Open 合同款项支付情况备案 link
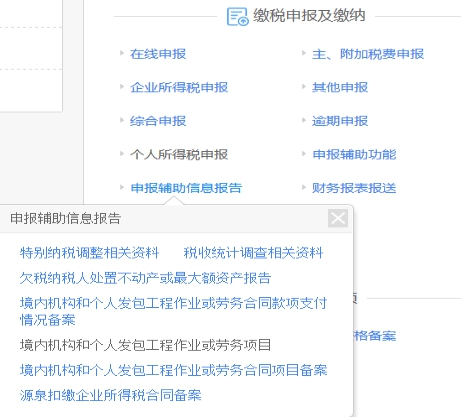Screen dimensions: 461x417 tap(173, 311)
